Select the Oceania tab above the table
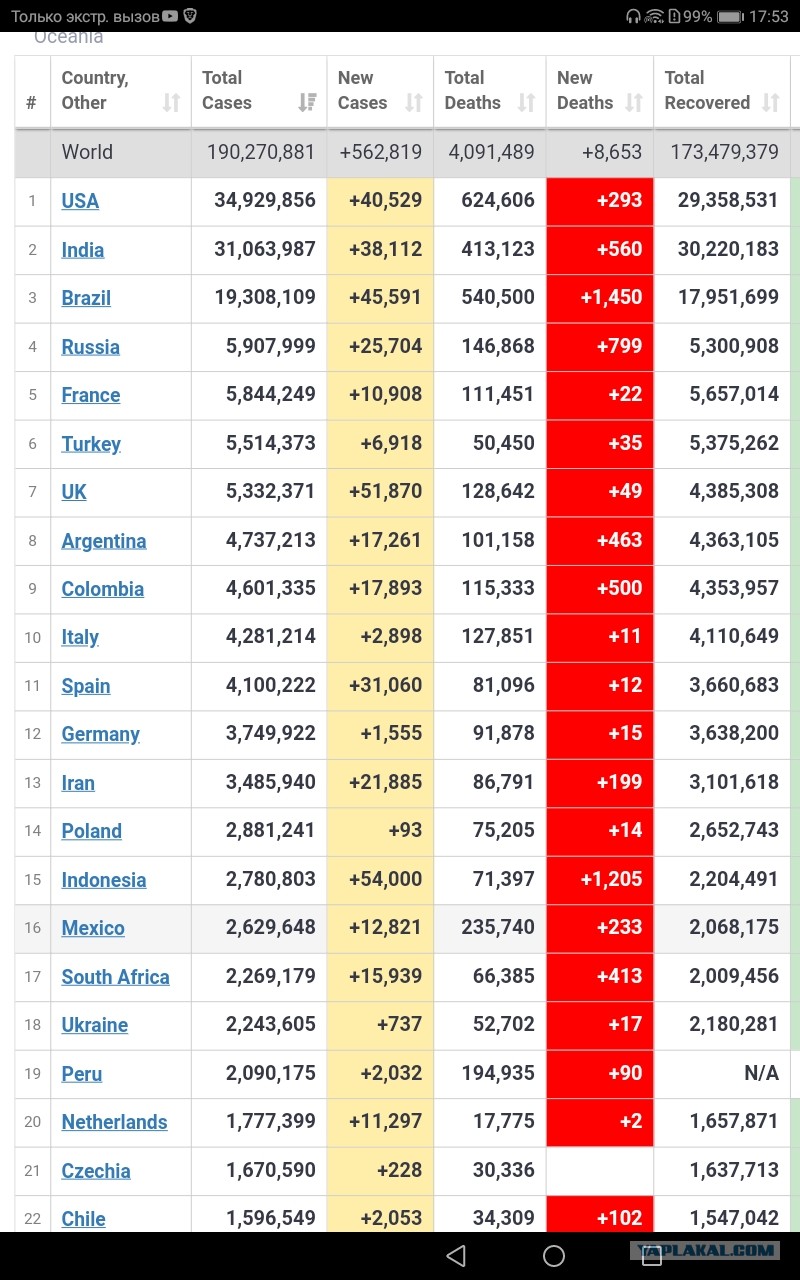This screenshot has height=1280, width=800. pyautogui.click(x=68, y=37)
